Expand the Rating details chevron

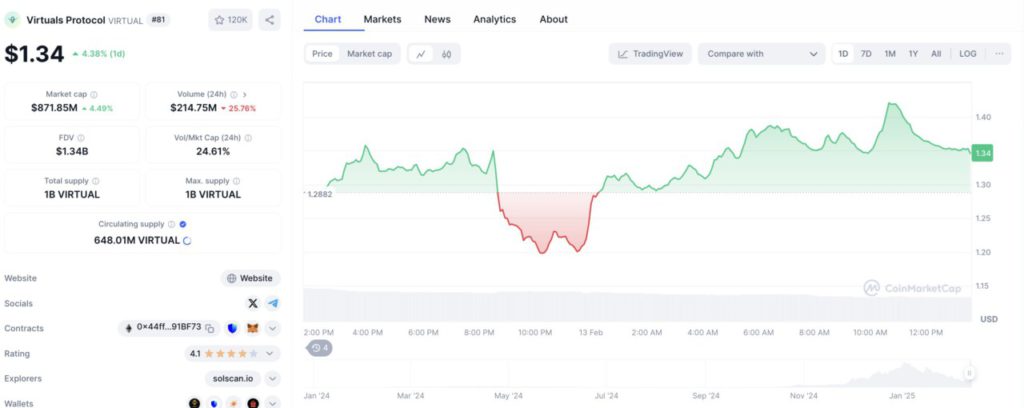click(x=273, y=354)
